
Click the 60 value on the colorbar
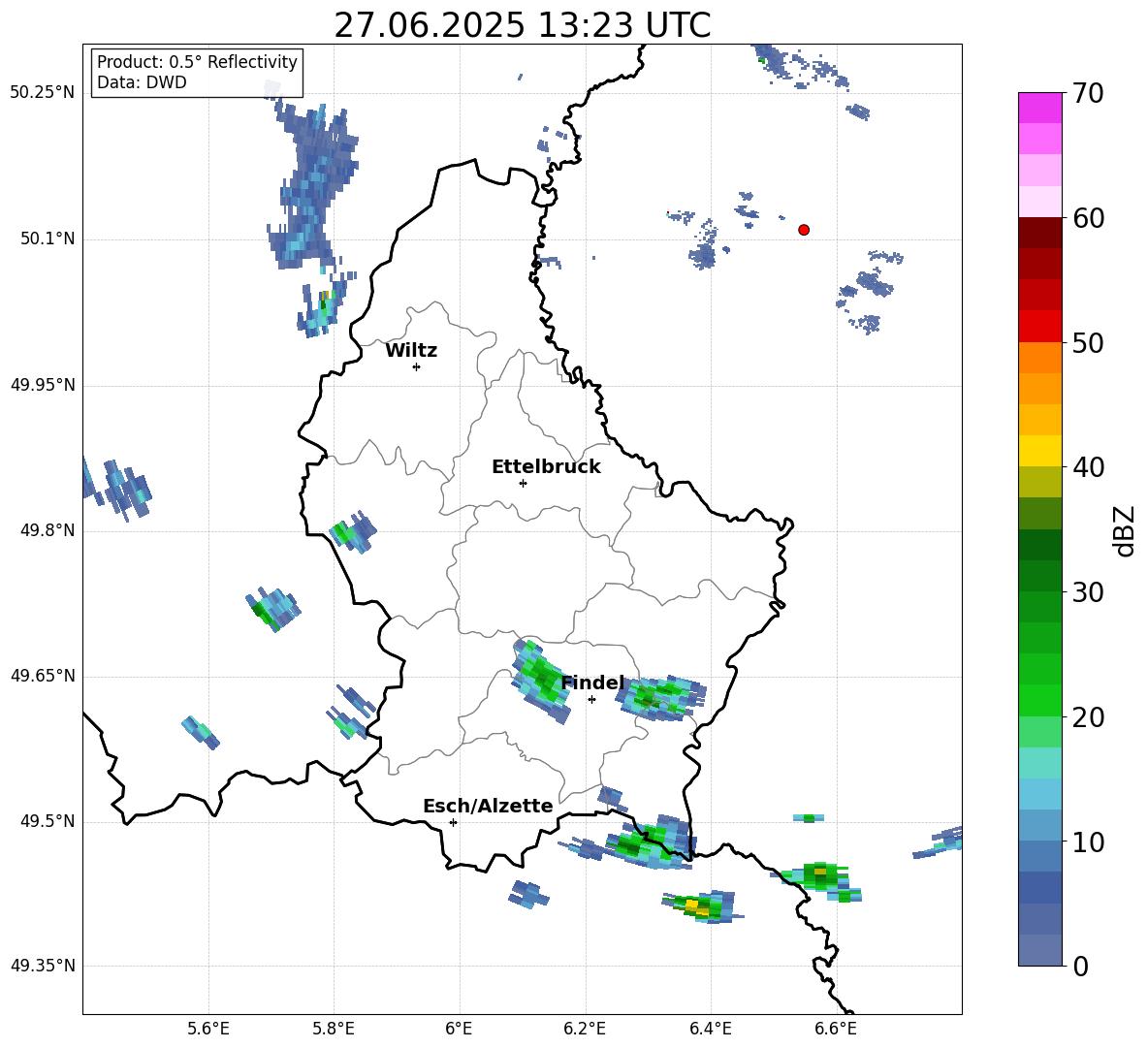[1087, 218]
